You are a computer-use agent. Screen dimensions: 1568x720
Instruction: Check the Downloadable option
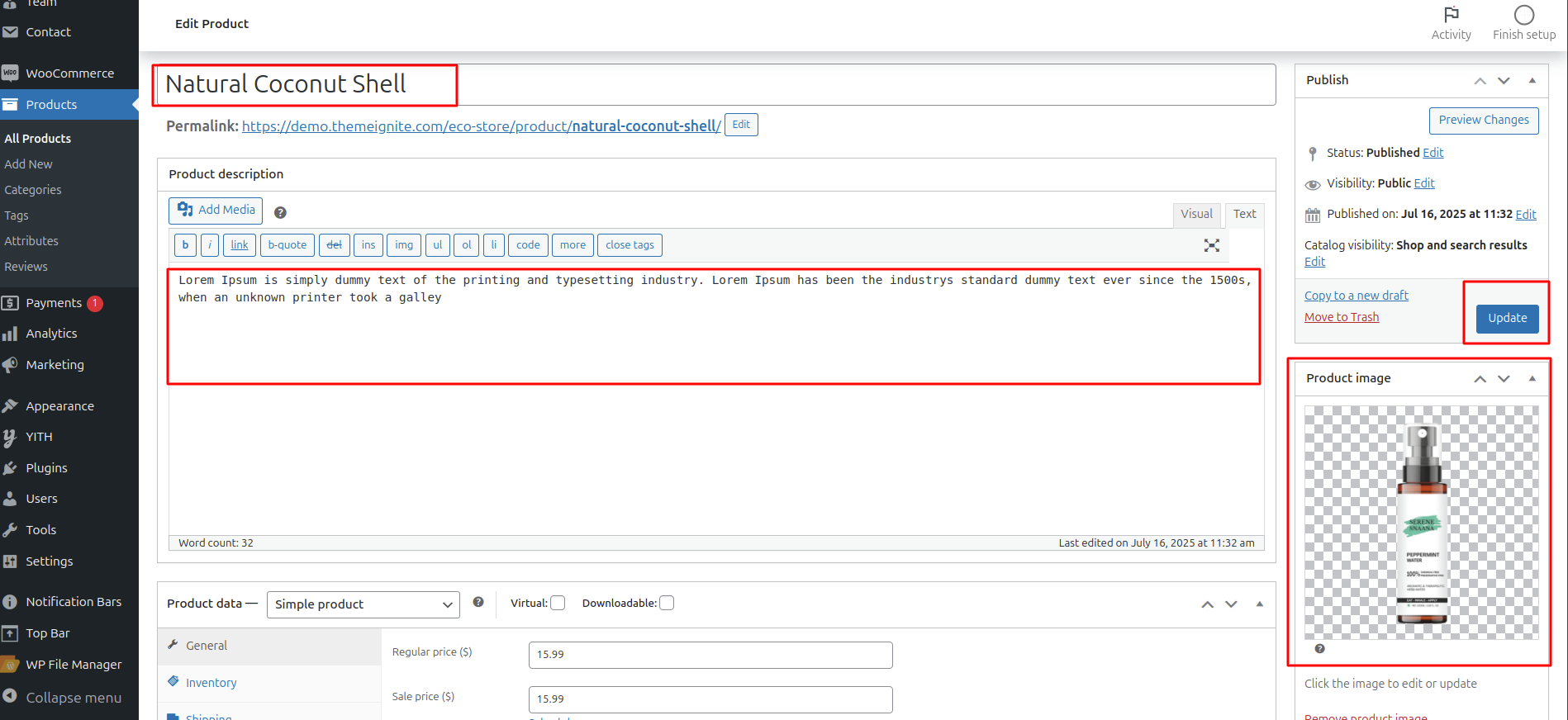coord(667,604)
